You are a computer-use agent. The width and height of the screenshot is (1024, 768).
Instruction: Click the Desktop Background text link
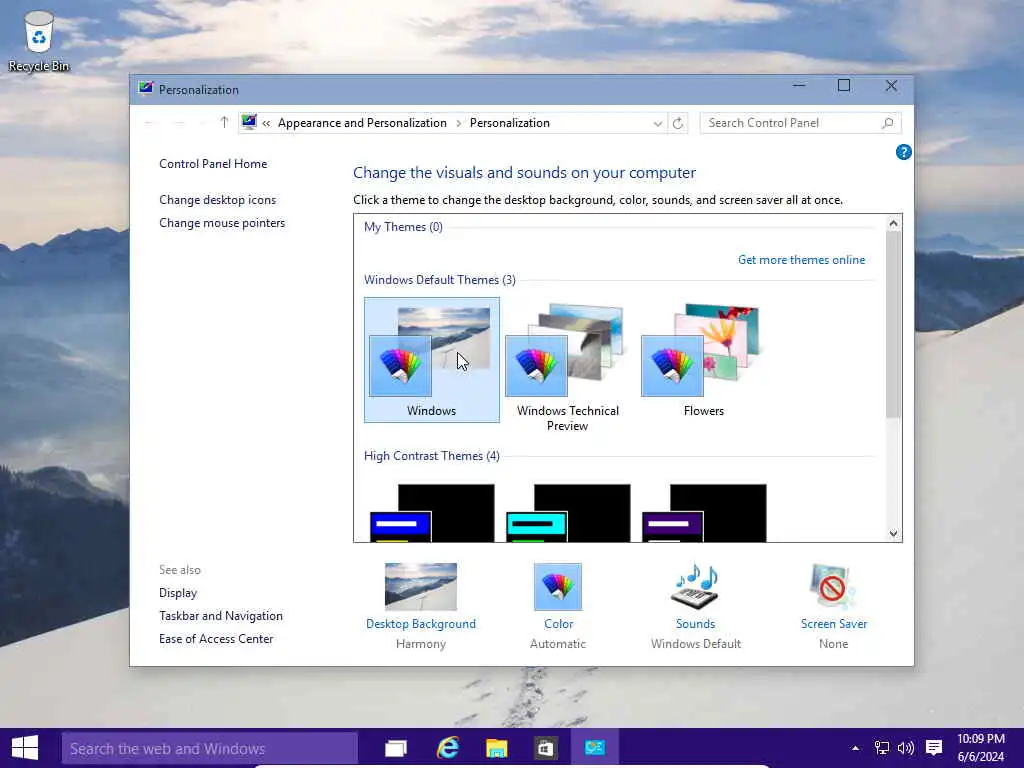[421, 624]
